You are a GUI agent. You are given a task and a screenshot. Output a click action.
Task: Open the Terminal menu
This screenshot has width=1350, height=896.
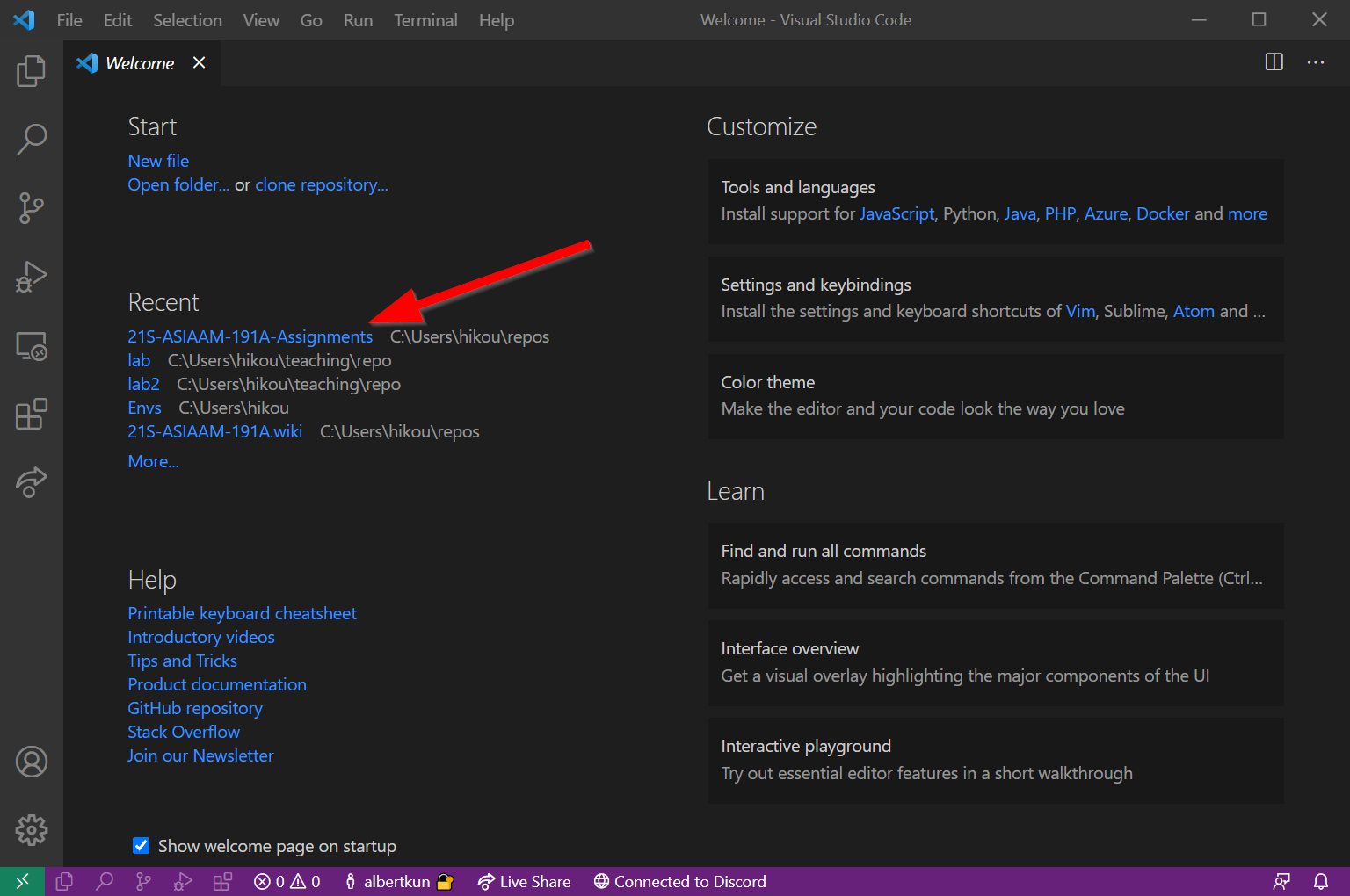point(425,20)
